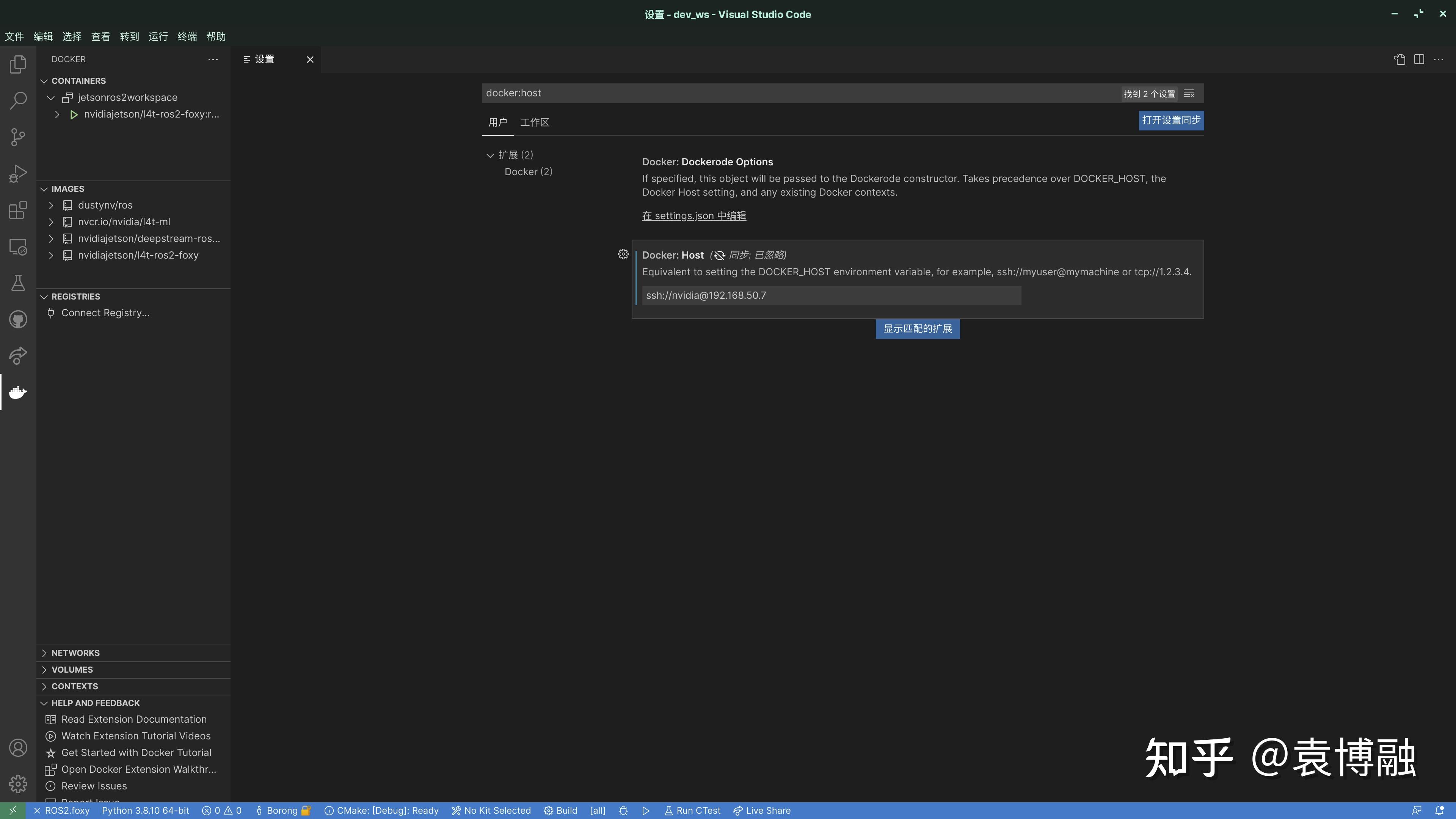Viewport: 1456px width, 819px height.
Task: Open the 终端 menu
Action: (x=187, y=36)
